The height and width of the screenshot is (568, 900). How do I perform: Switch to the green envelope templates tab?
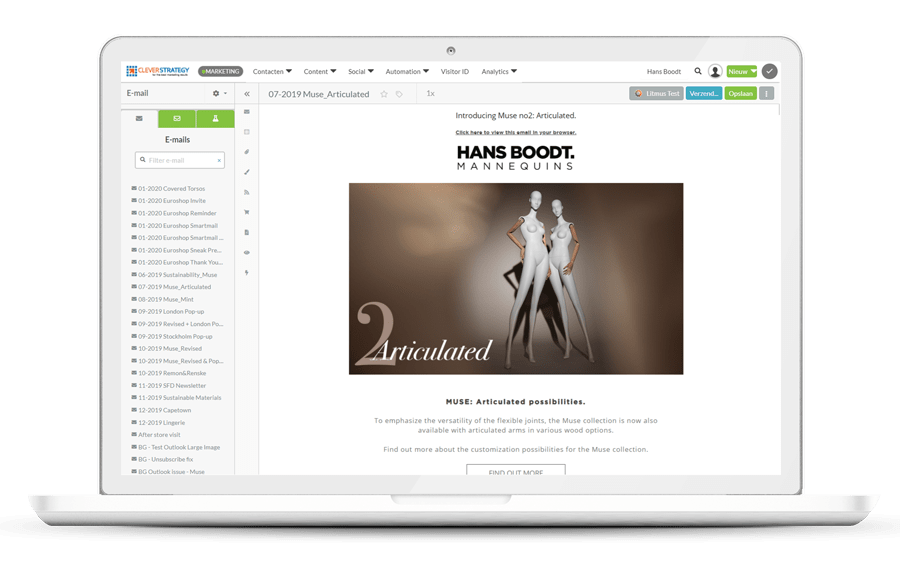[x=177, y=119]
